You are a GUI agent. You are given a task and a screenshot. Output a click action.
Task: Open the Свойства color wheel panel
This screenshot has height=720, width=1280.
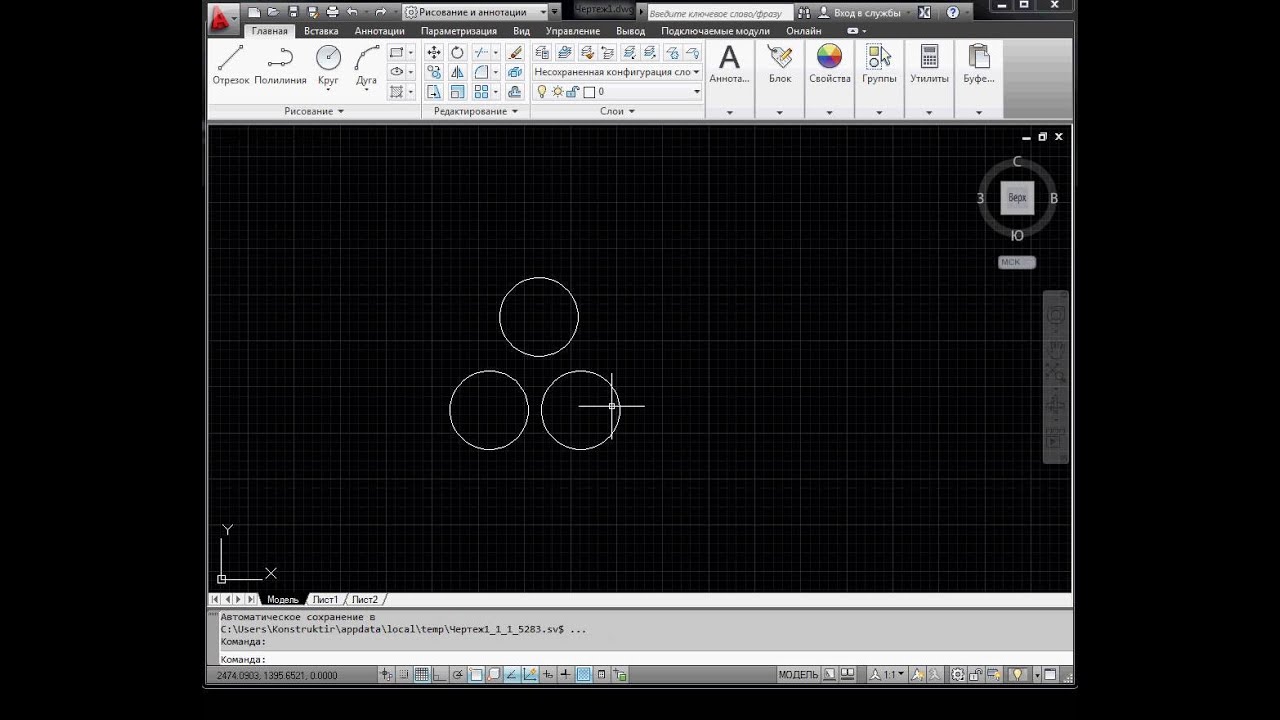pyautogui.click(x=829, y=64)
